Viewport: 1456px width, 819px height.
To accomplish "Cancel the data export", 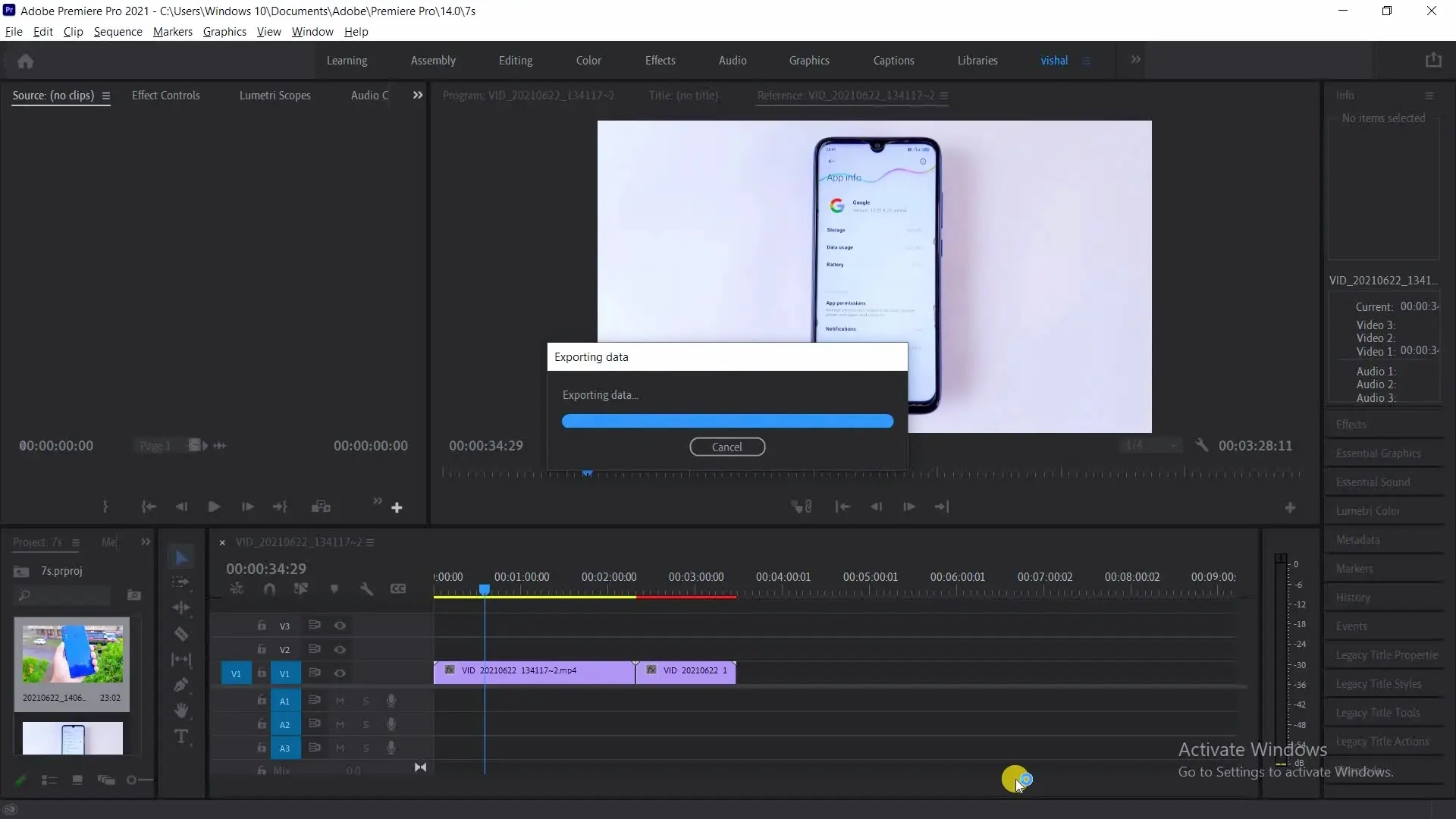I will [726, 447].
